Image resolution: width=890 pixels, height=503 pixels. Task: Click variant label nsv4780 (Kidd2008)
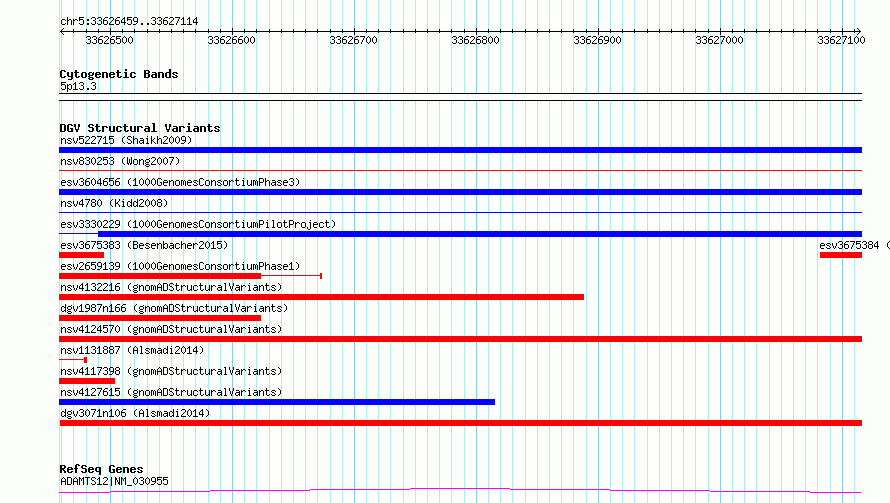[x=114, y=203]
